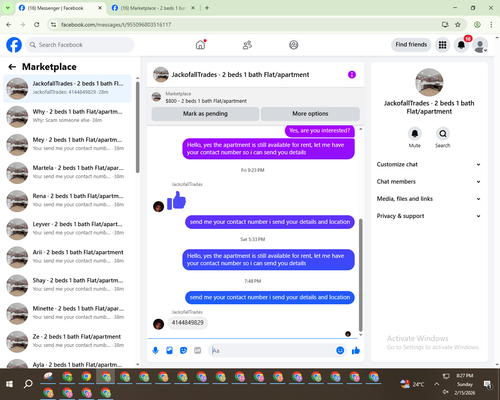Show hidden system tray icons chevron
The width and height of the screenshot is (500, 400).
pos(436,384)
